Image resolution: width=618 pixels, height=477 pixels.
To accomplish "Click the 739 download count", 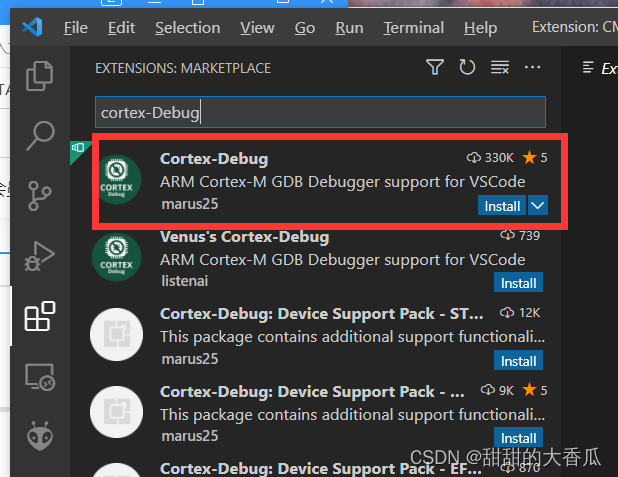I will click(x=520, y=235).
